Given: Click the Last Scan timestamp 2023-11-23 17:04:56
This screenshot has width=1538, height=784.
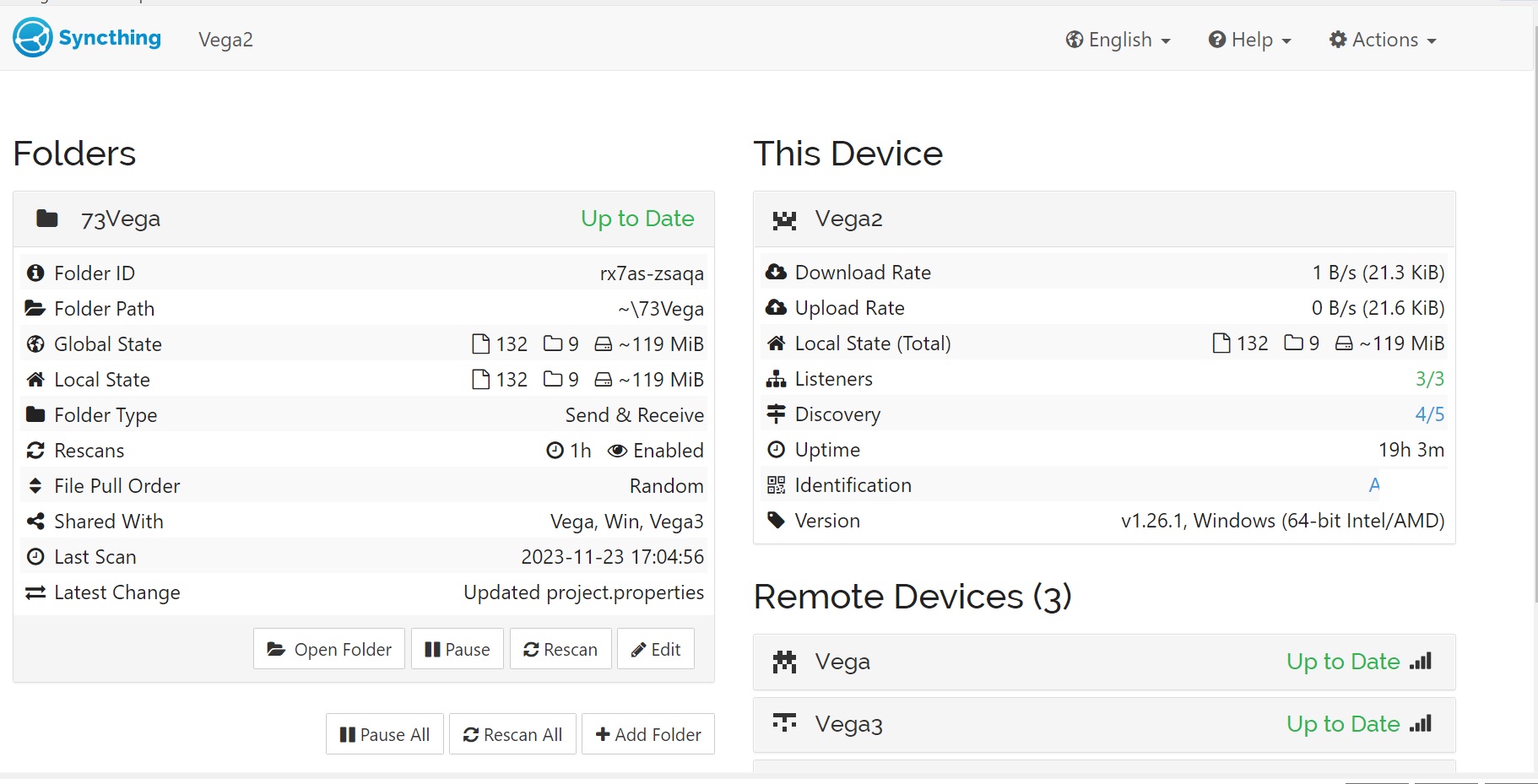Looking at the screenshot, I should (x=612, y=557).
